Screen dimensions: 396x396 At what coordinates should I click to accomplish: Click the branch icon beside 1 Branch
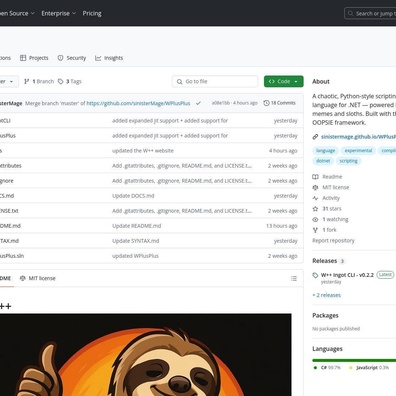pos(27,81)
